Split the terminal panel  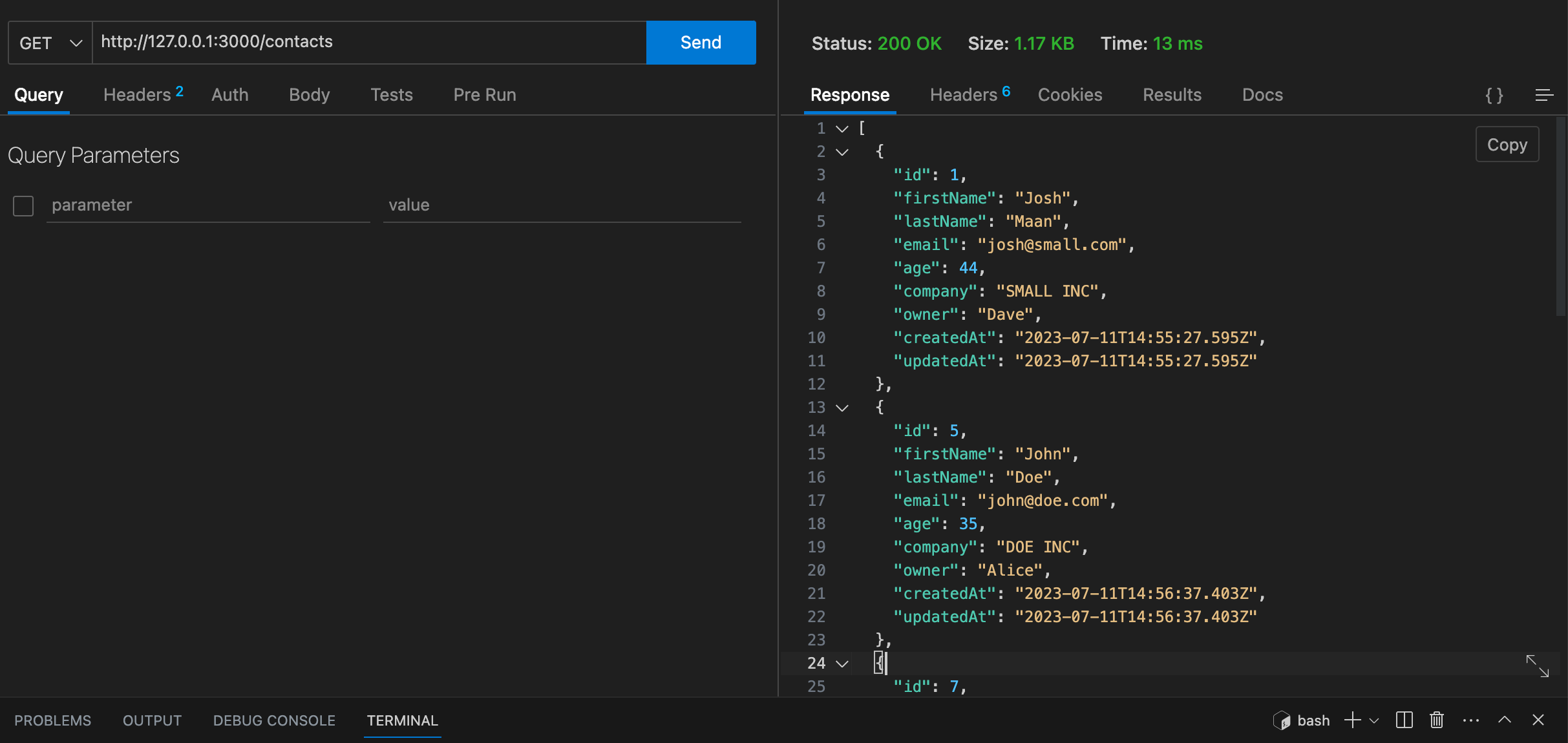click(x=1404, y=720)
